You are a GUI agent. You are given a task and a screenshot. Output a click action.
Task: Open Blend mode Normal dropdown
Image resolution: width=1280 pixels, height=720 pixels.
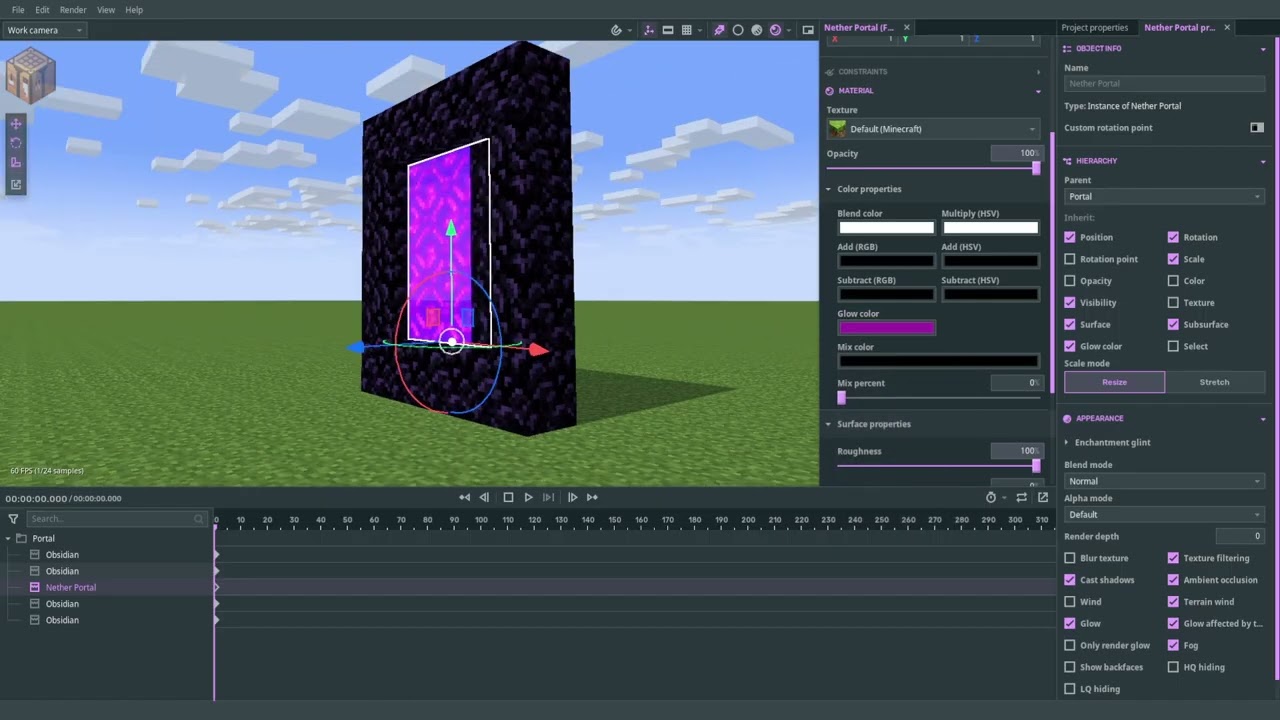(x=1164, y=481)
